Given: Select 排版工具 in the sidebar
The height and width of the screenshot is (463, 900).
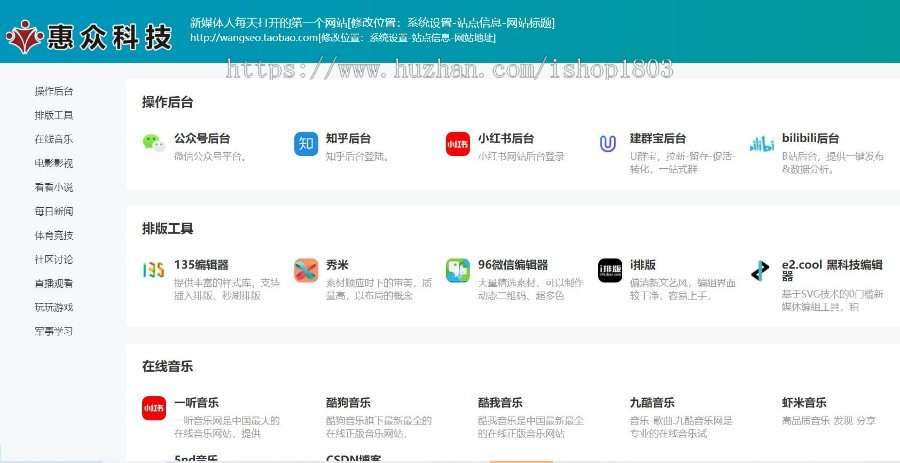Looking at the screenshot, I should [54, 115].
